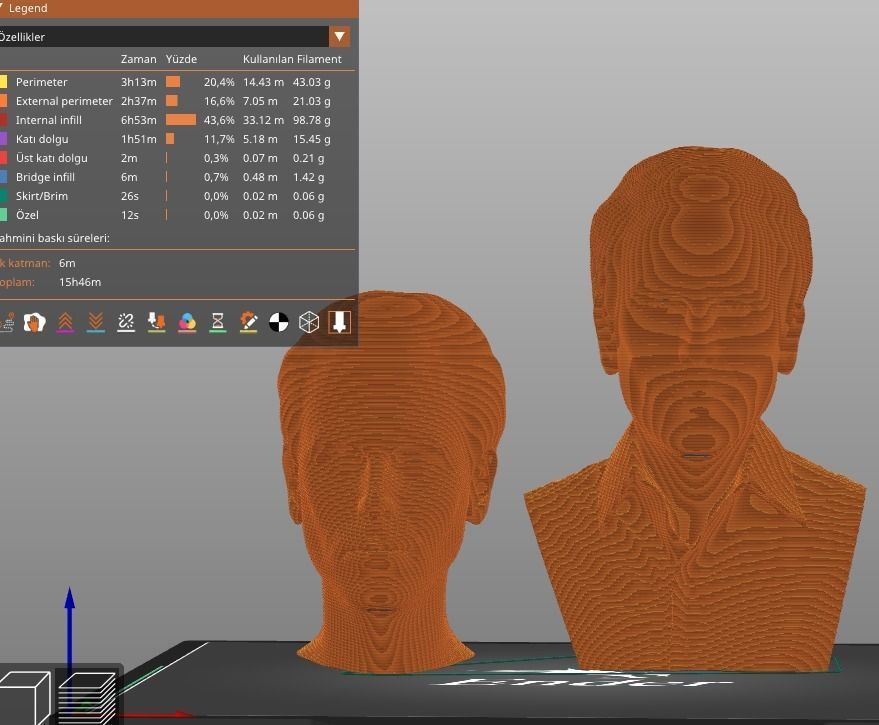Toggle Color changes three-circles icon
Viewport: 879px width, 725px height.
(x=187, y=322)
